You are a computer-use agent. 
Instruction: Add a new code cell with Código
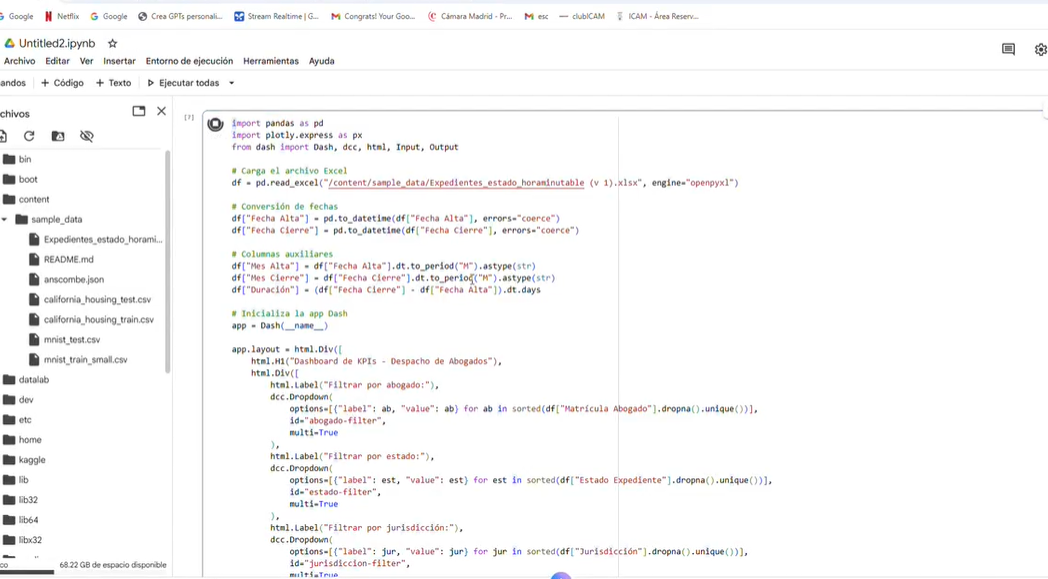tap(62, 83)
